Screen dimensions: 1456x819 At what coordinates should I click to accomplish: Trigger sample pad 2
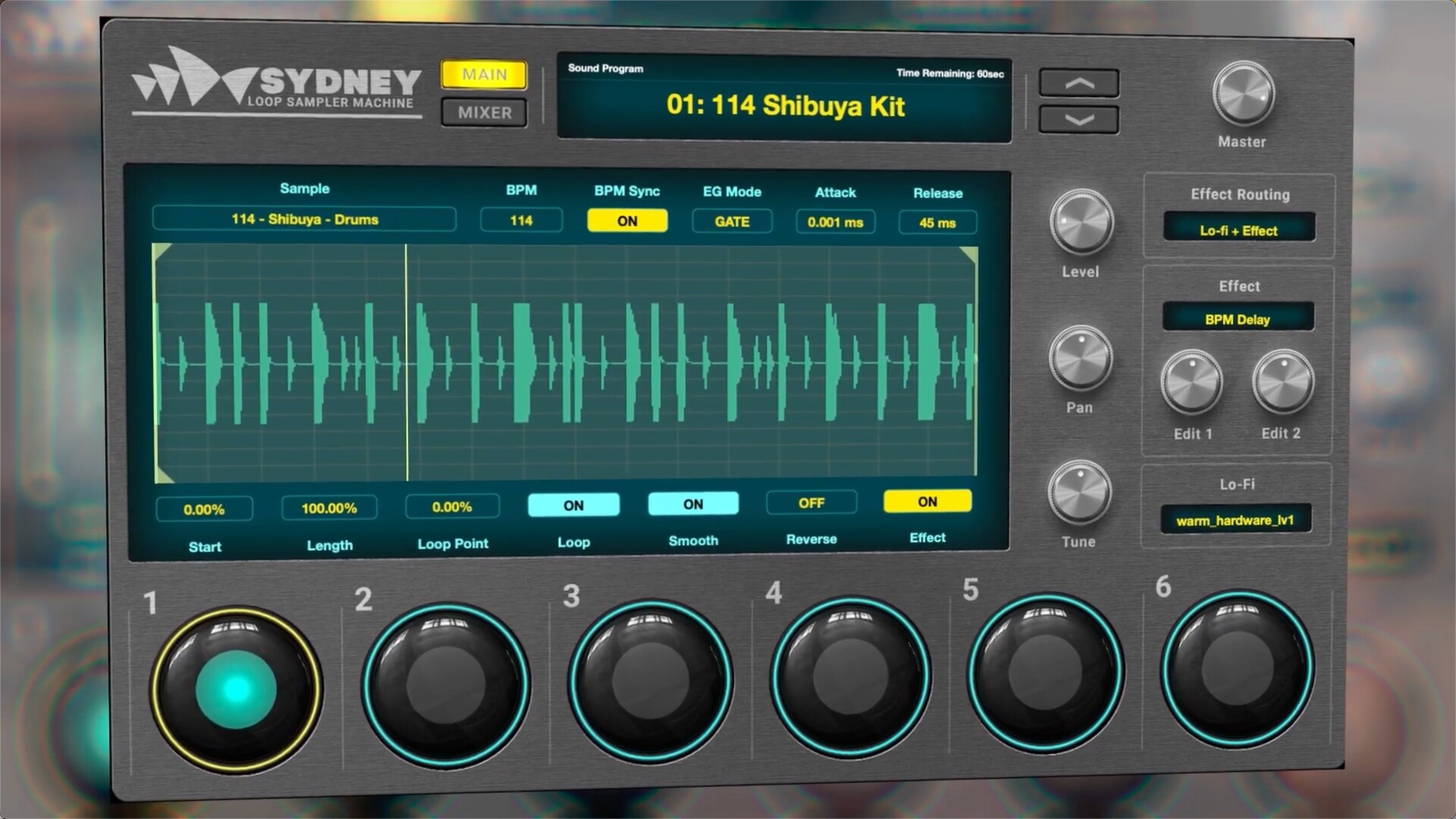(446, 685)
